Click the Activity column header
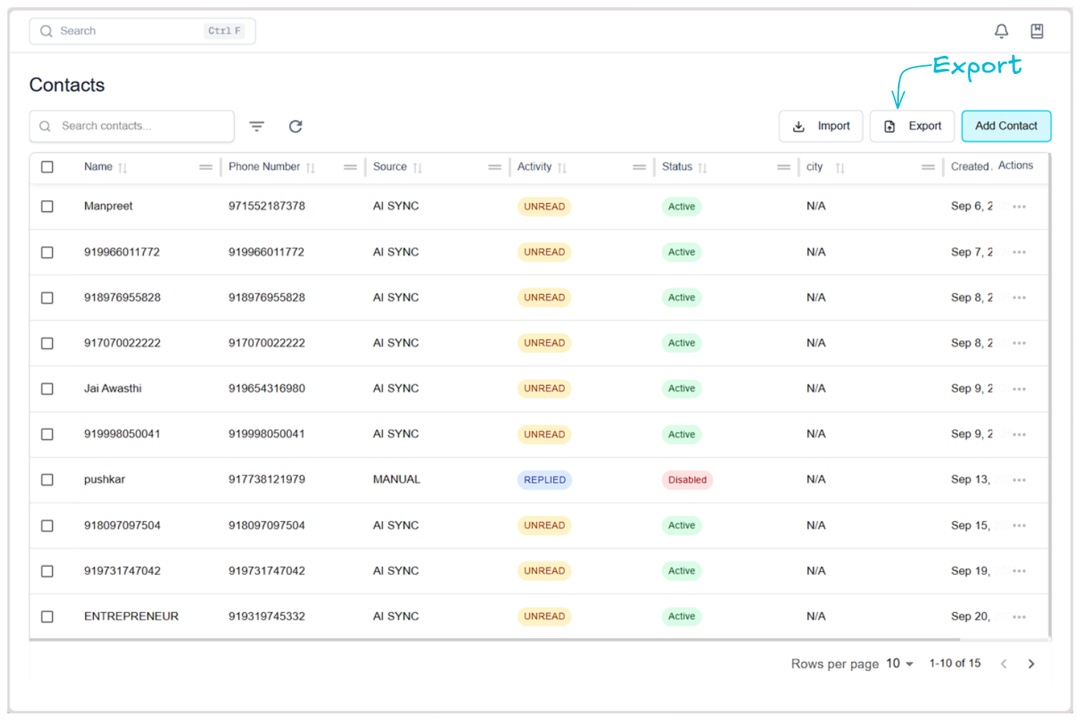Viewport: 1080px width, 720px height. pos(535,167)
